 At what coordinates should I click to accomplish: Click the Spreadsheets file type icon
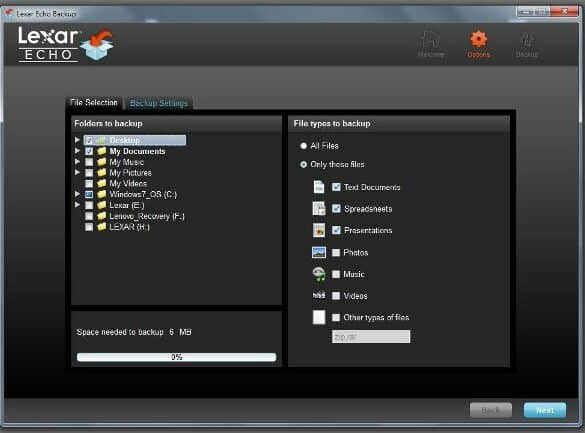319,208
